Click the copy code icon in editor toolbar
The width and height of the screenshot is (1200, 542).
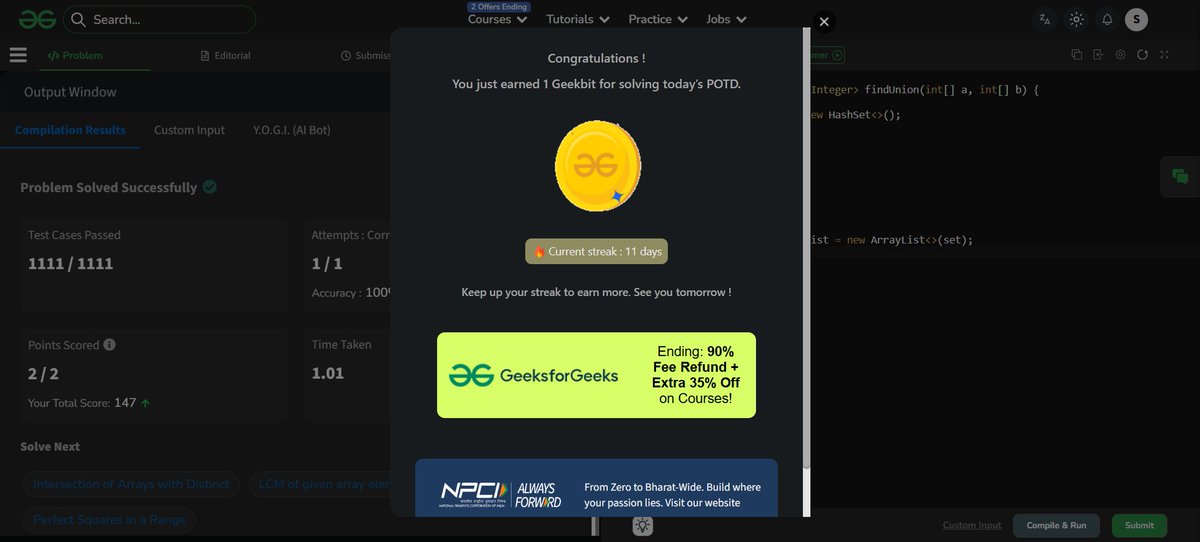pos(1077,55)
